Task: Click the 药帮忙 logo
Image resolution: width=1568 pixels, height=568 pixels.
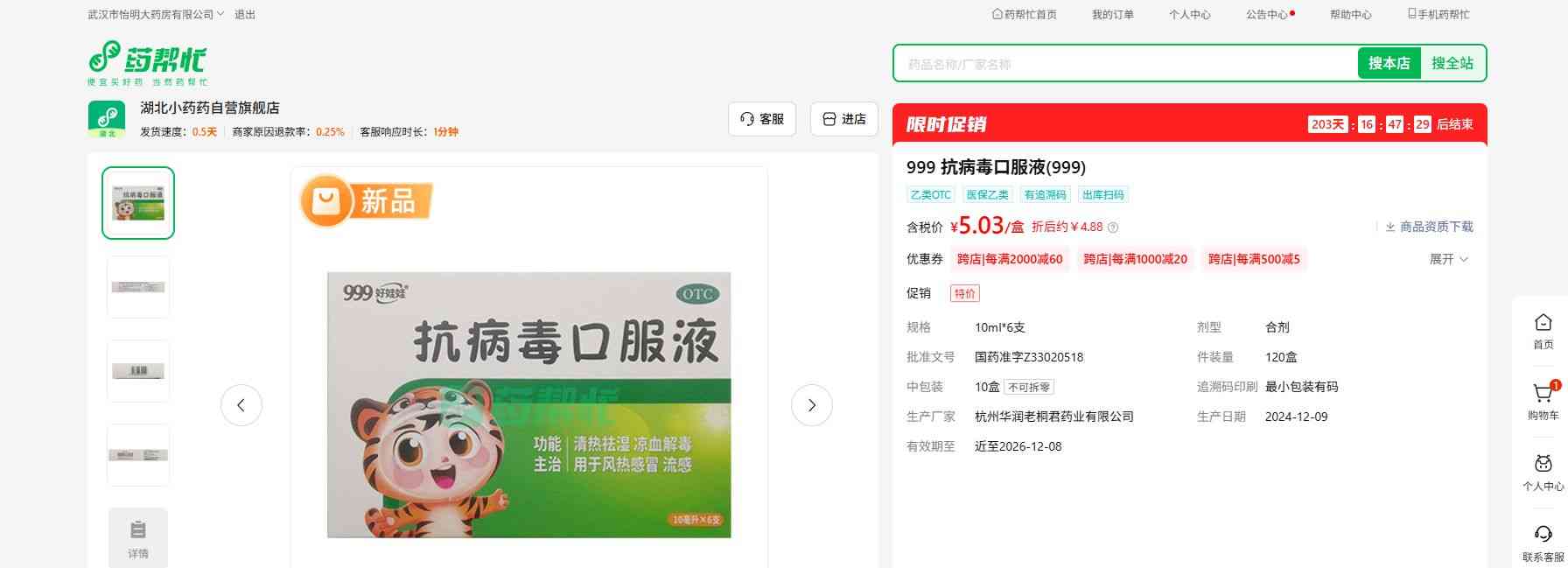Action: 148,62
